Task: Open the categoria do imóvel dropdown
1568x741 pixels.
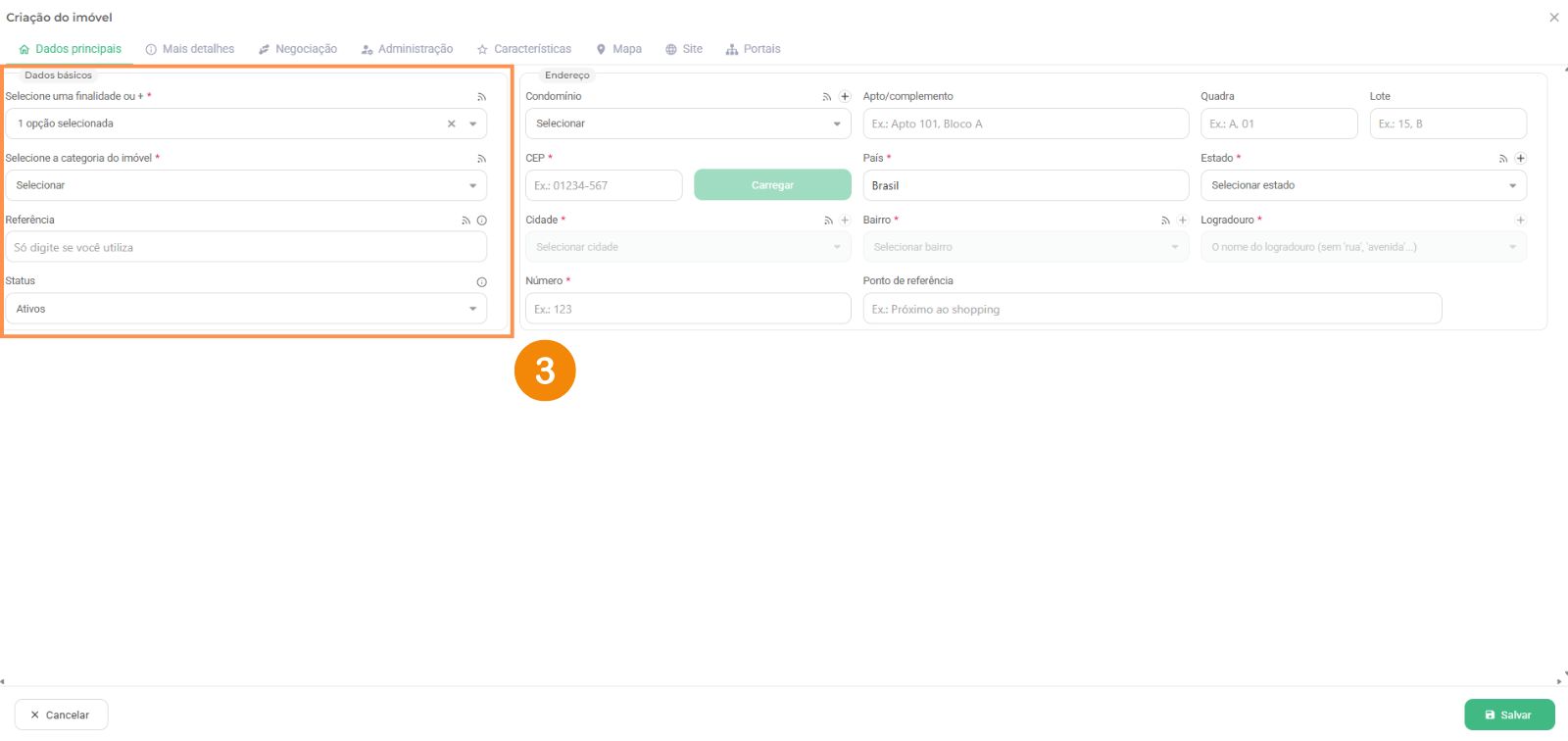Action: [245, 185]
